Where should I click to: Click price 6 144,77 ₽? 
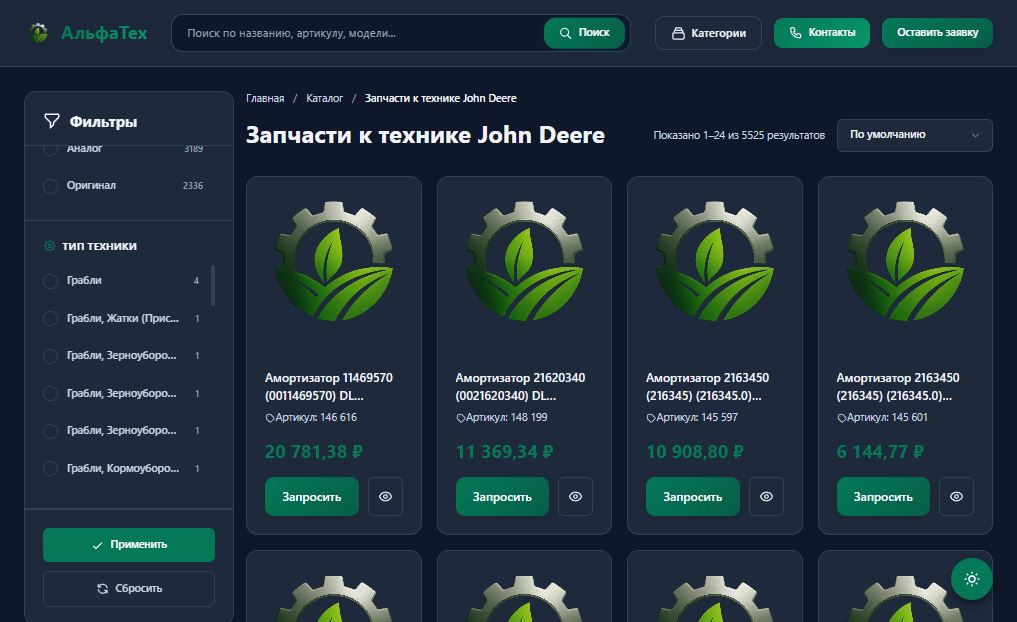[x=879, y=451]
